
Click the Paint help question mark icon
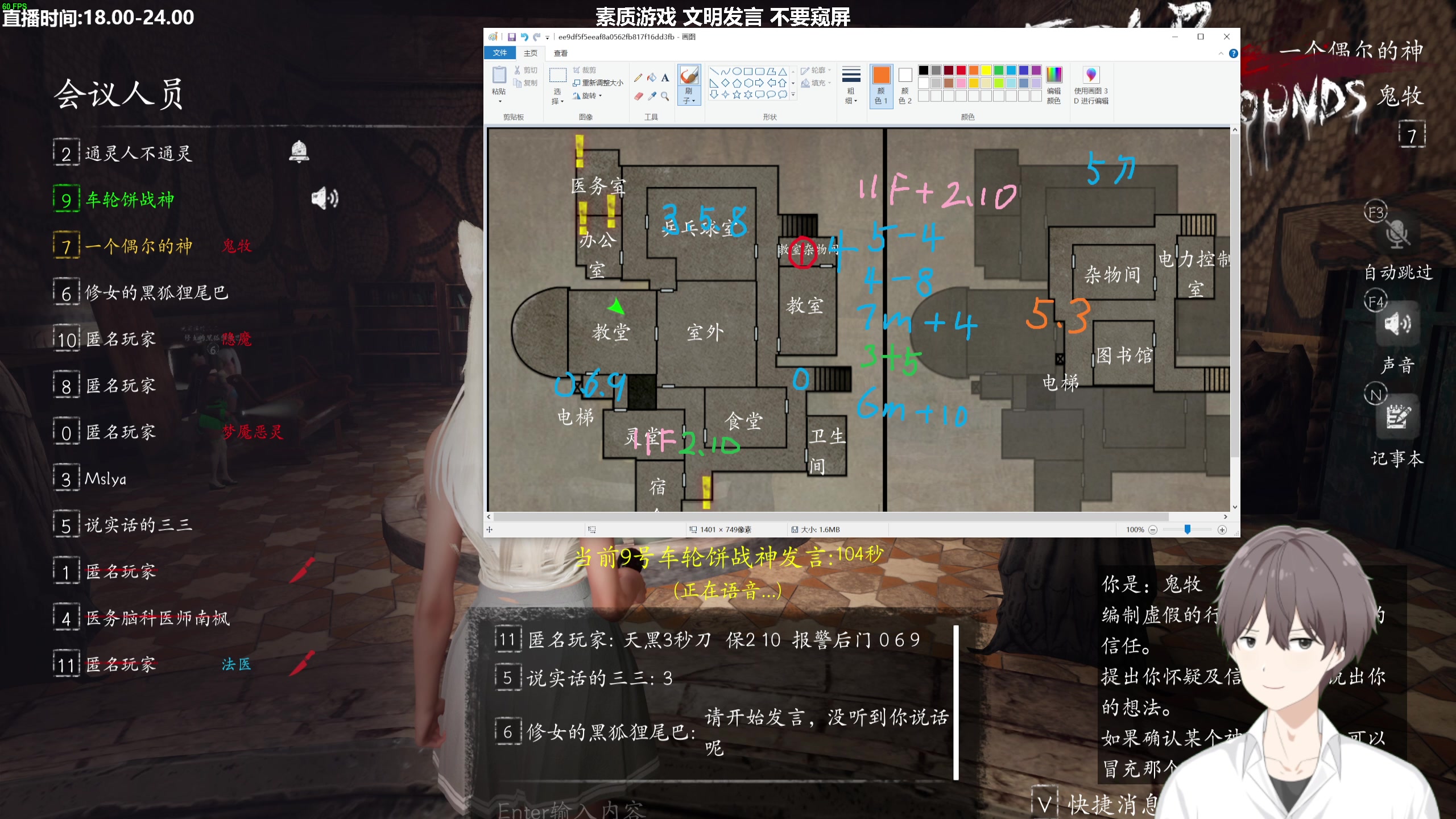(x=1233, y=53)
